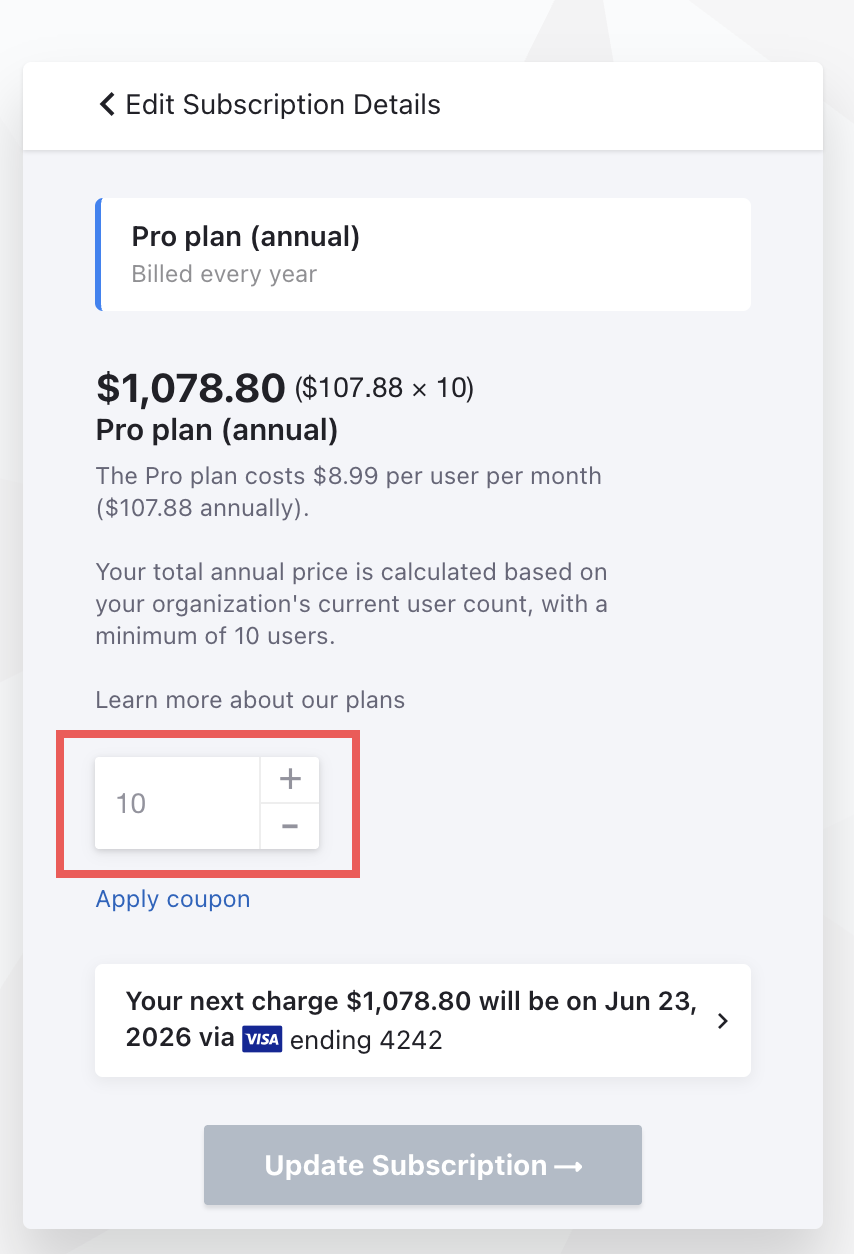This screenshot has width=854, height=1254.
Task: Click the right chevron on next charge card
Action: point(723,1021)
